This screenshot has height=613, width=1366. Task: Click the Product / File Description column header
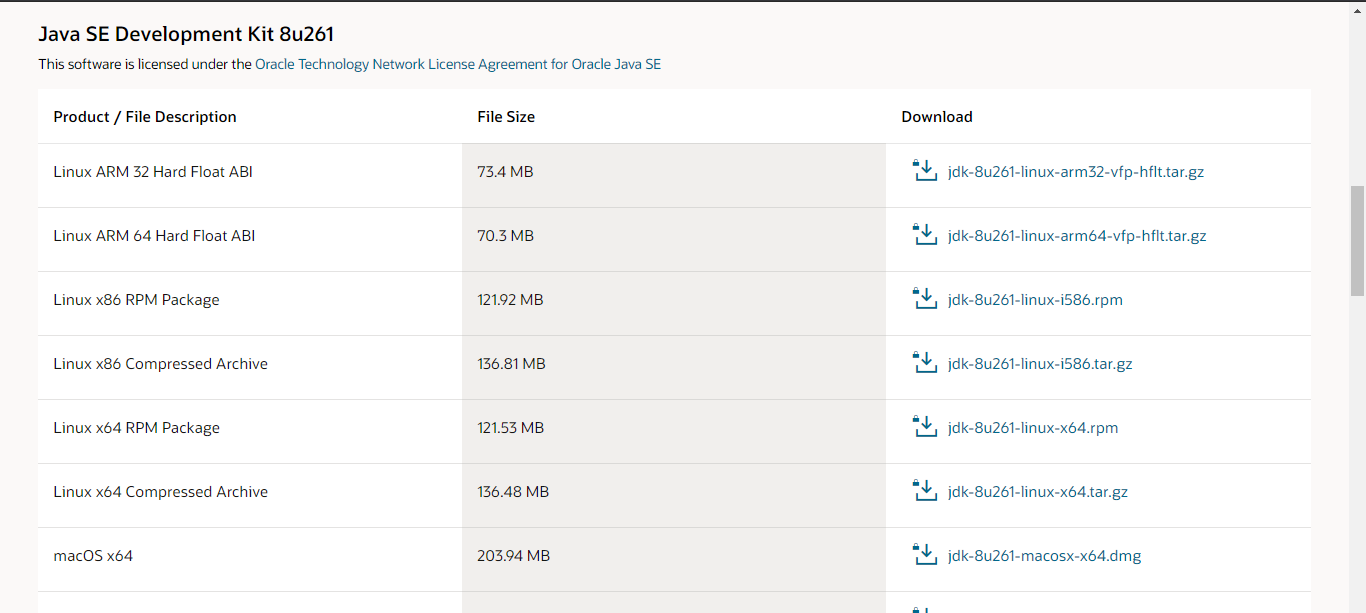click(145, 117)
